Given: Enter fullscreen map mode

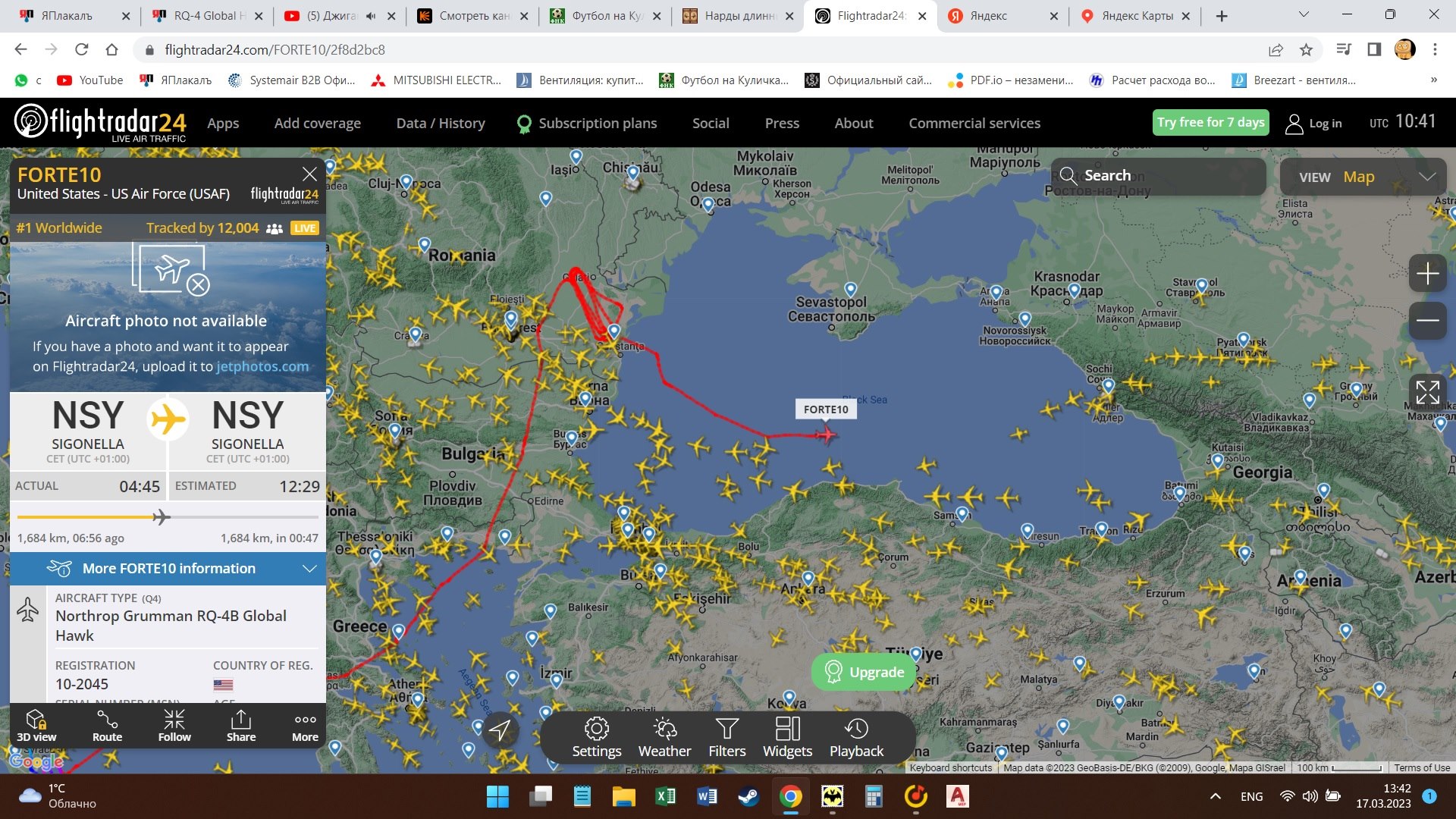Looking at the screenshot, I should [x=1427, y=392].
